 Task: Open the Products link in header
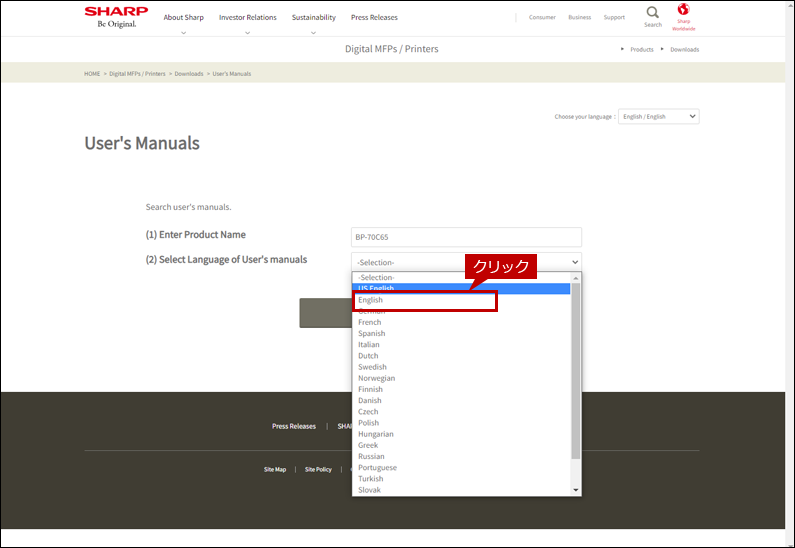click(x=642, y=50)
